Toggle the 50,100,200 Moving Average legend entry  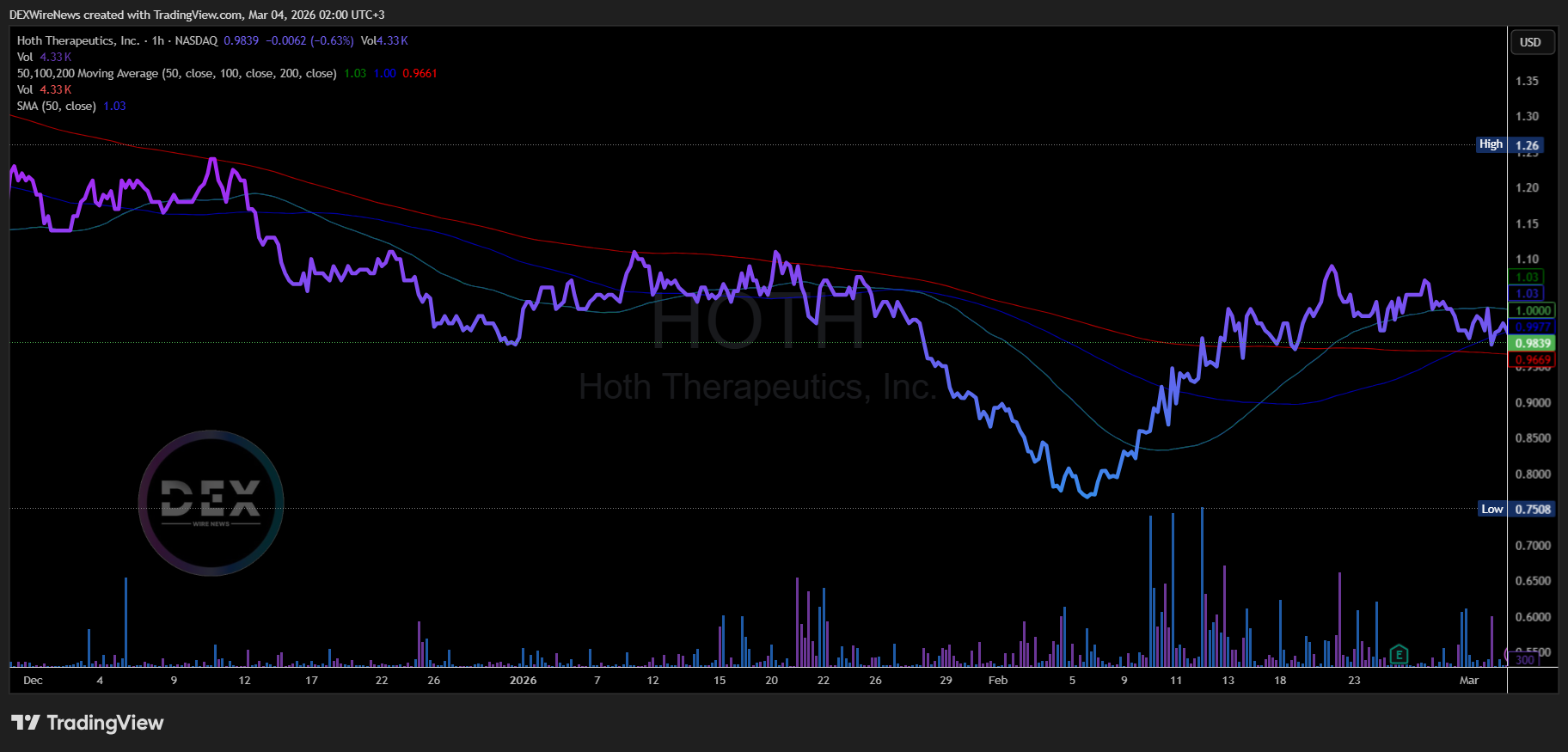[176, 73]
